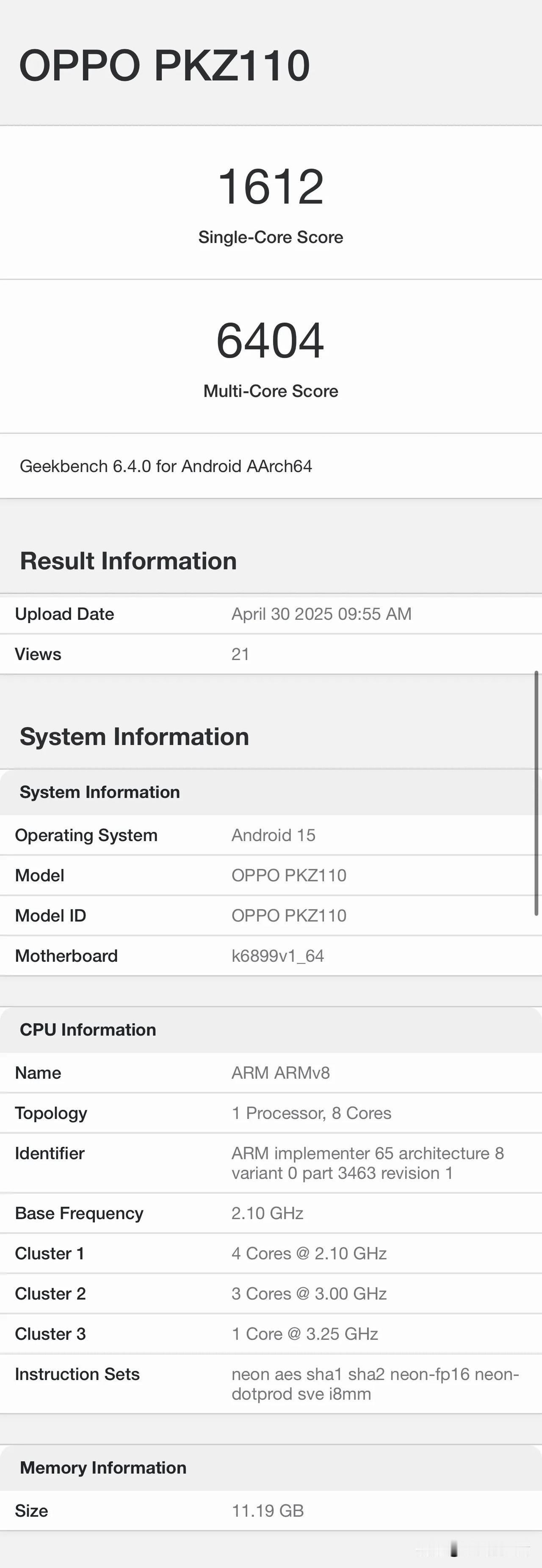
Task: Select the ARM ARMv8 value
Action: 281,1073
